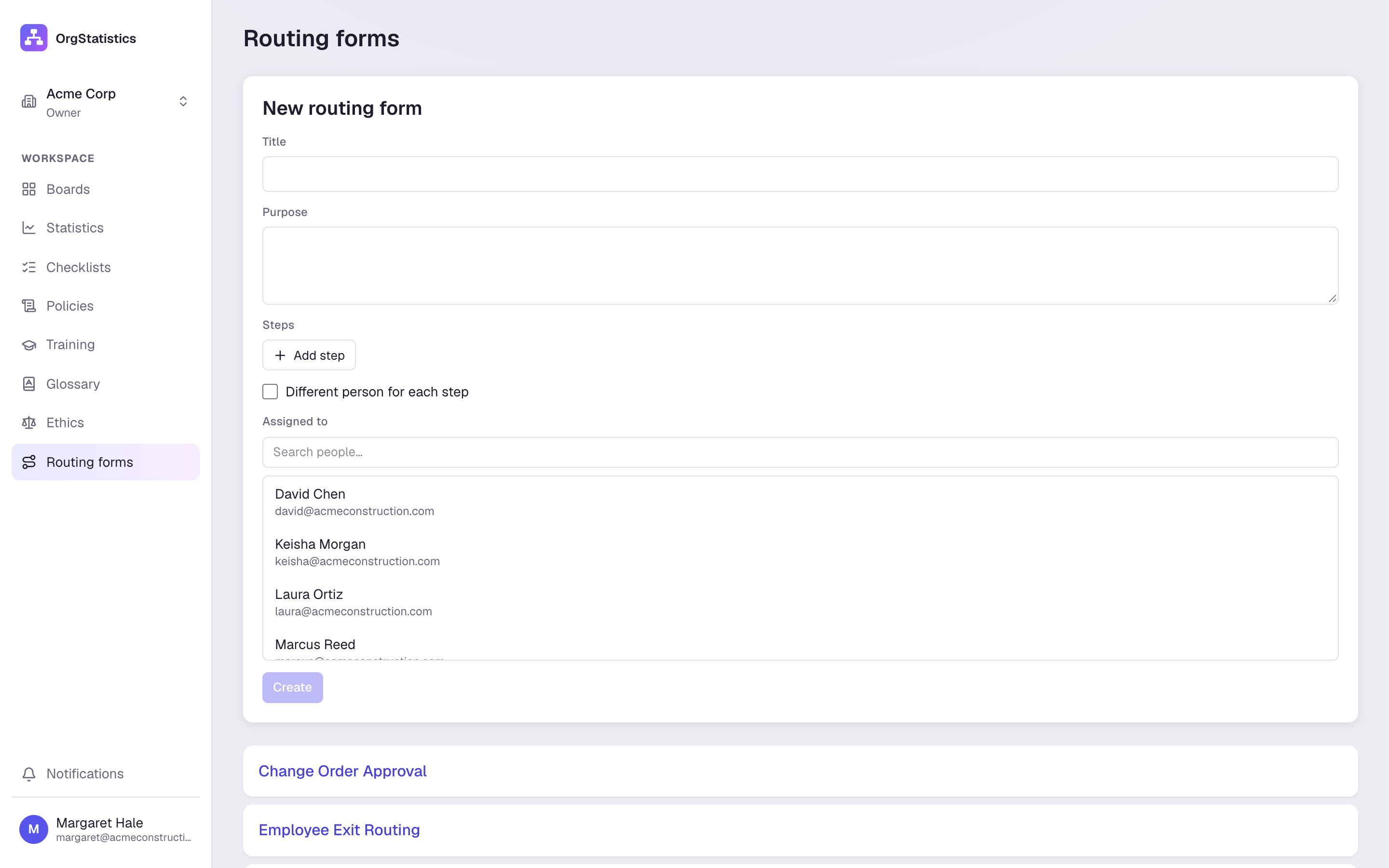1389x868 pixels.
Task: Open the Checklists section
Action: click(106, 267)
